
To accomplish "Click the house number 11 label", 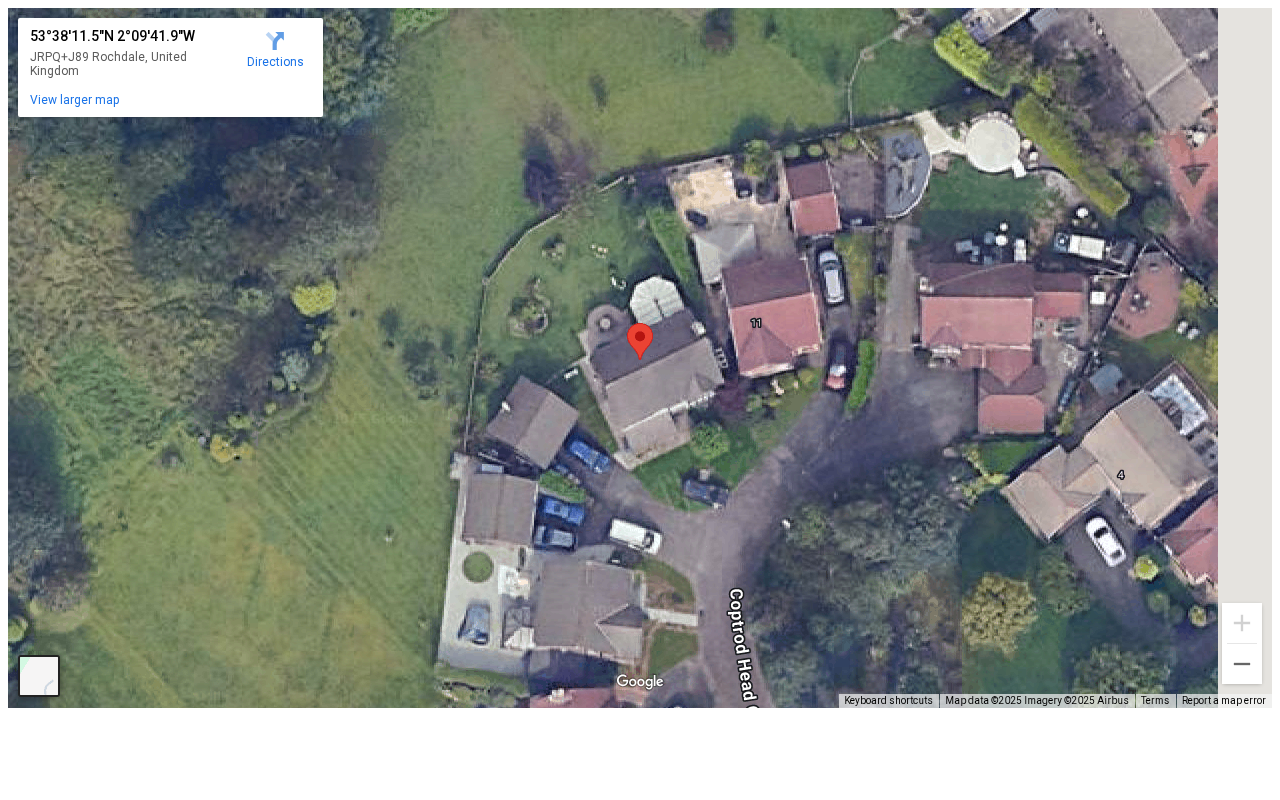I will tap(756, 323).
